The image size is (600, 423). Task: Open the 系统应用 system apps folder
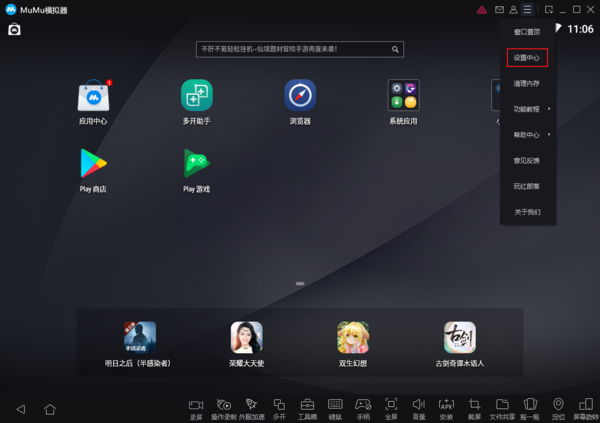pyautogui.click(x=403, y=98)
